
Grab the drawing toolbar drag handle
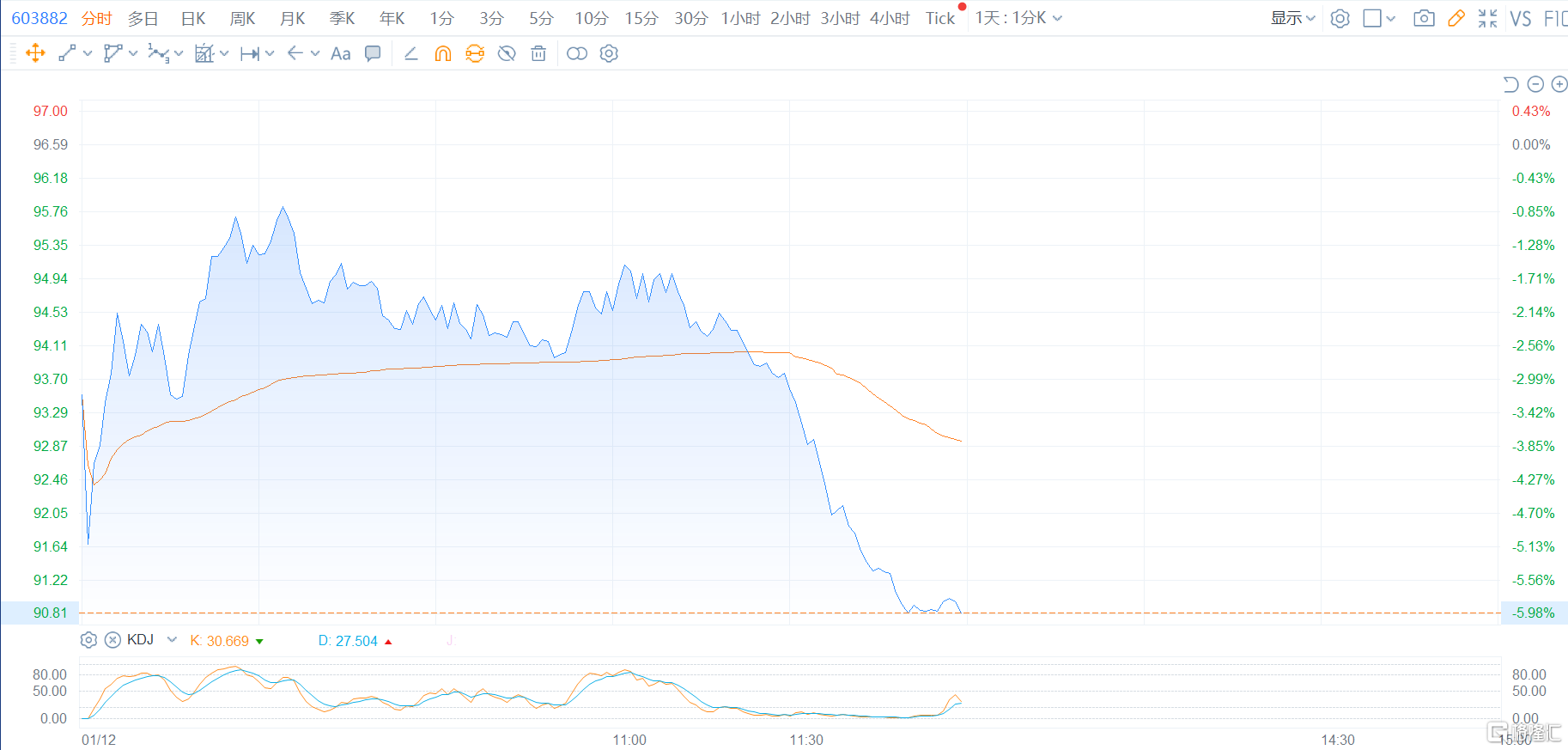[13, 53]
